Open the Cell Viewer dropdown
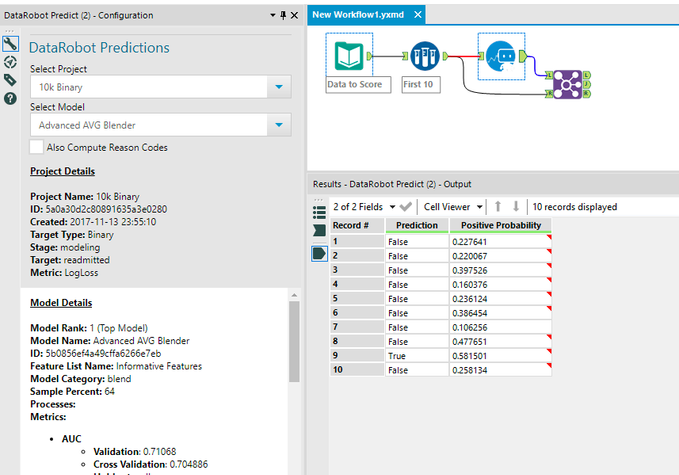Image resolution: width=679 pixels, height=475 pixels. click(x=480, y=207)
